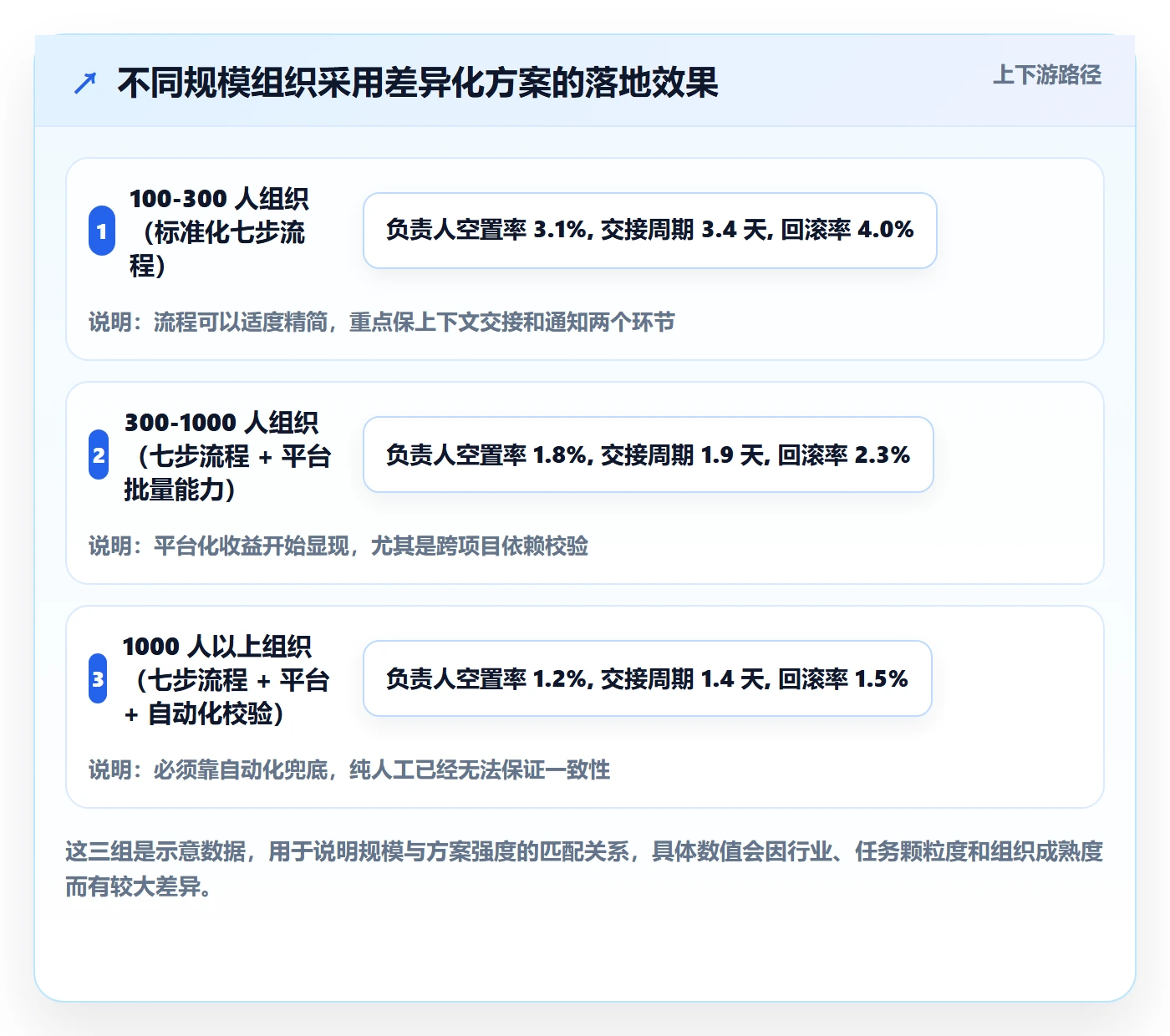Viewport: 1170px width, 1036px height.
Task: Click the number 2 badge
Action: click(99, 455)
